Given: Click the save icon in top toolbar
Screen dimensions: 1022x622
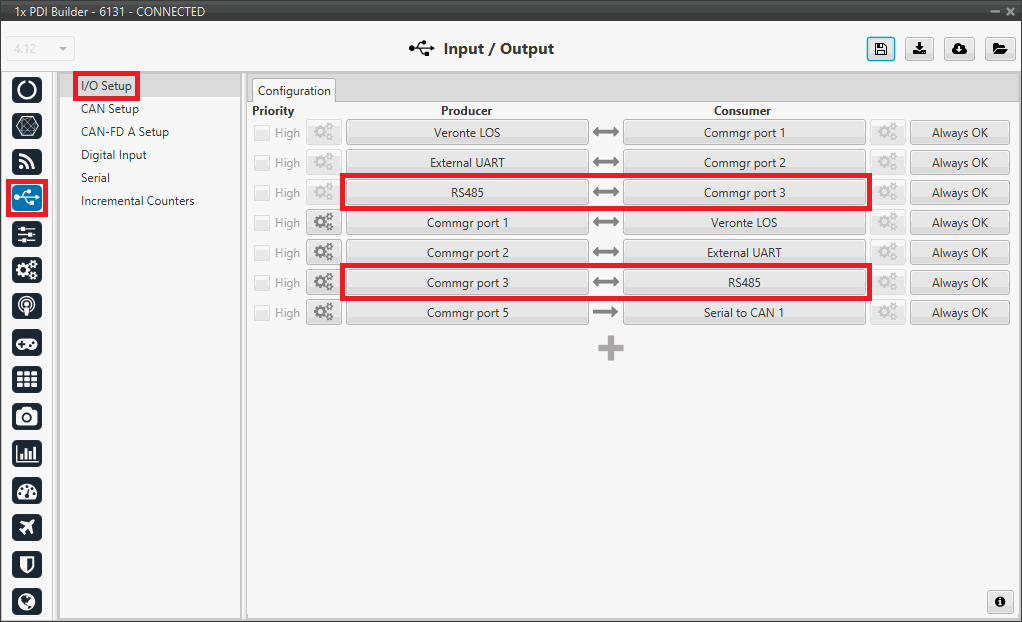Looking at the screenshot, I should pyautogui.click(x=880, y=49).
